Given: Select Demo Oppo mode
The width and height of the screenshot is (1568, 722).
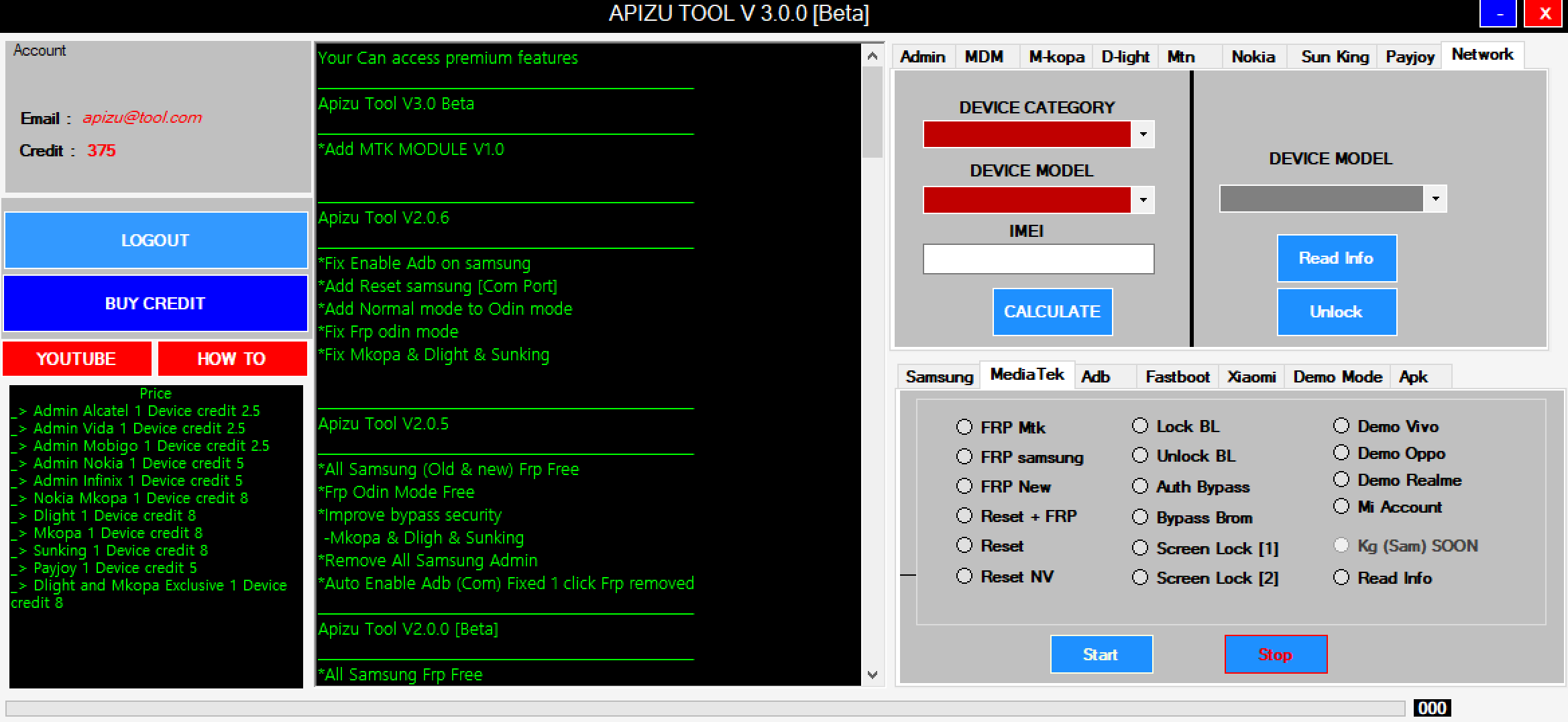Looking at the screenshot, I should pos(1341,453).
